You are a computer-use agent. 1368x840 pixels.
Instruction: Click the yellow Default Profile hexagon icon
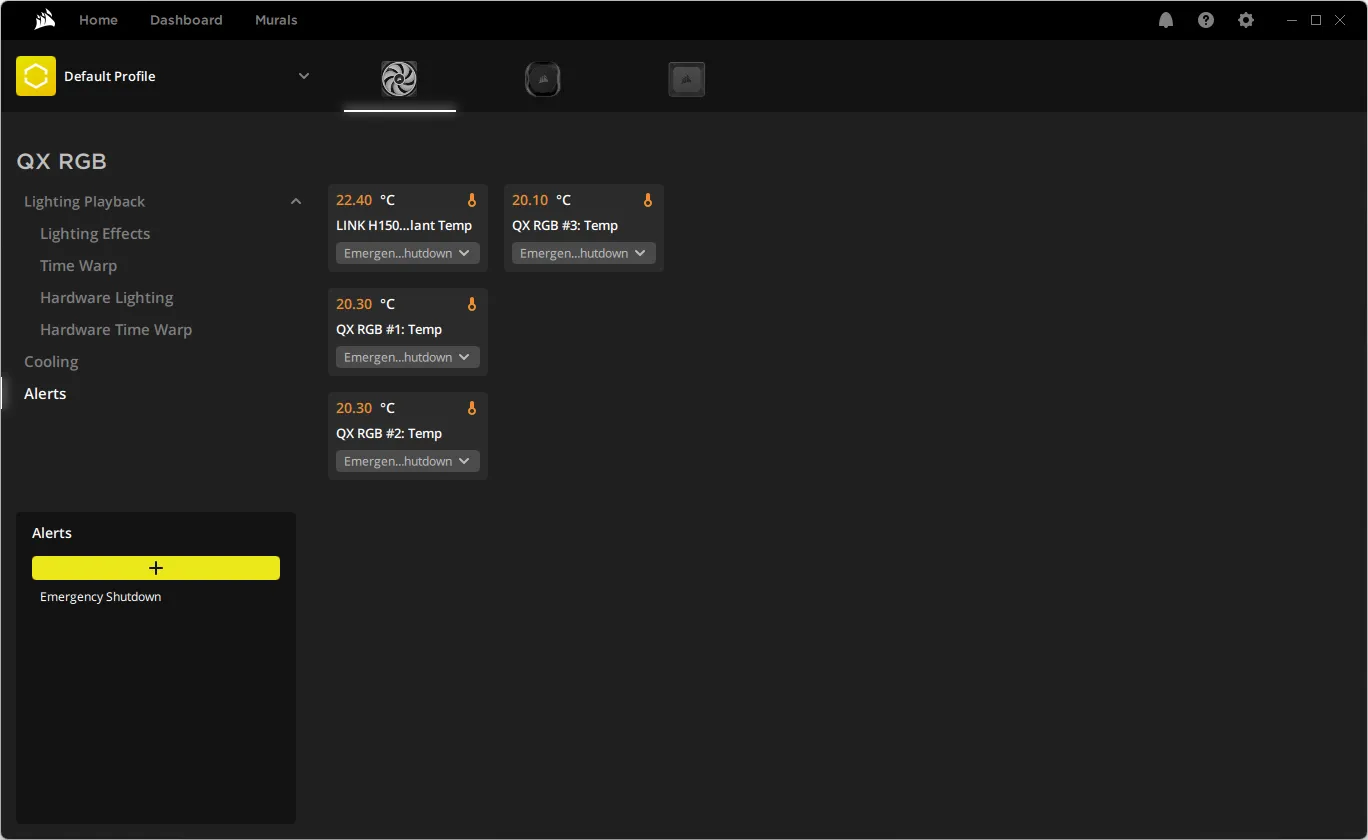tap(36, 76)
